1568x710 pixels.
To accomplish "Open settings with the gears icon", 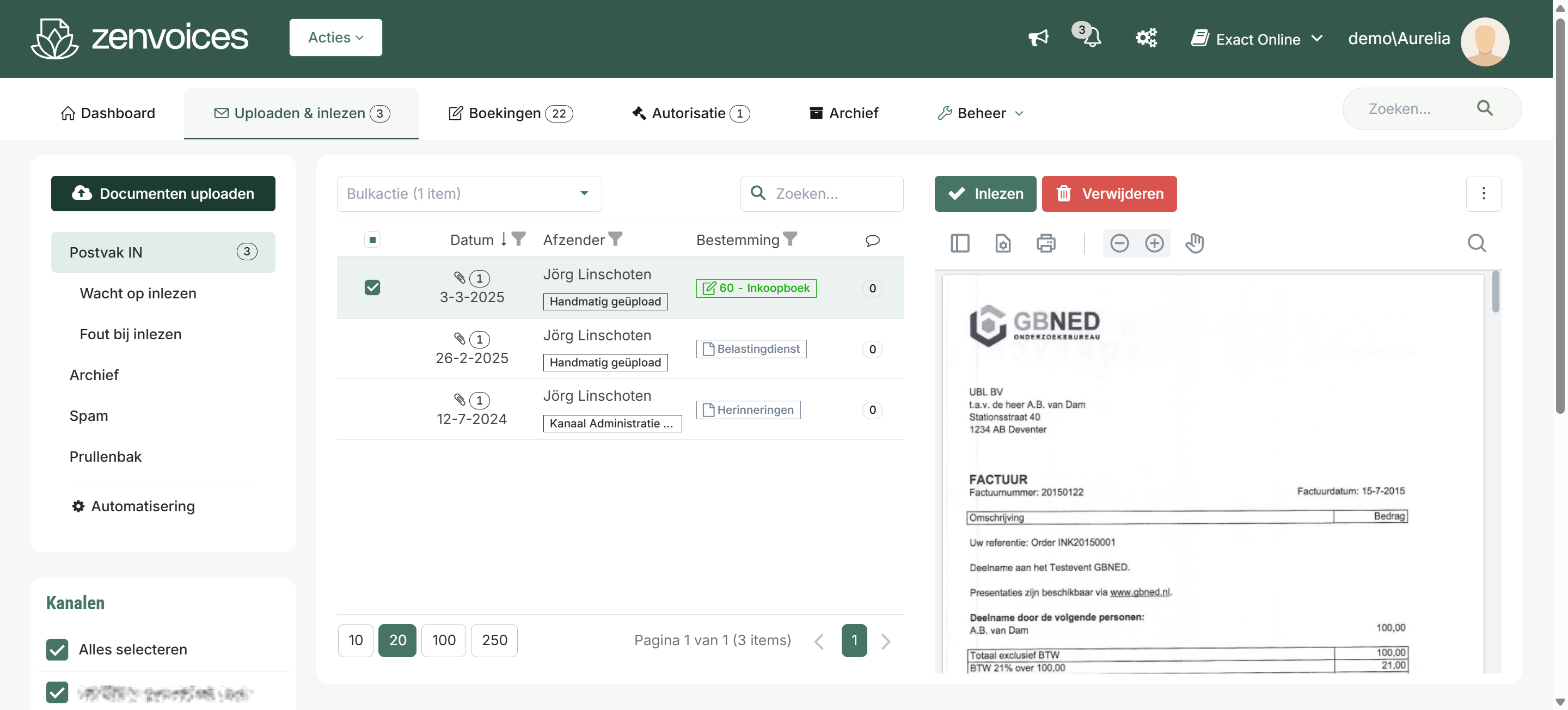I will tap(1147, 37).
